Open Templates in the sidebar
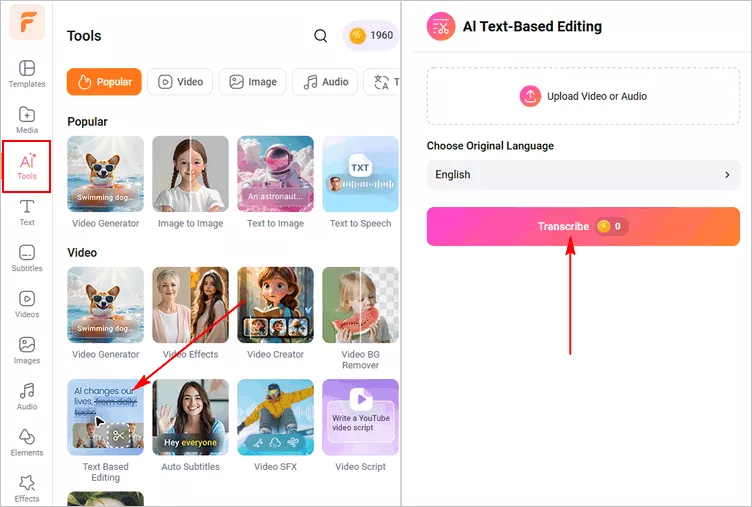This screenshot has height=507, width=752. point(27,74)
